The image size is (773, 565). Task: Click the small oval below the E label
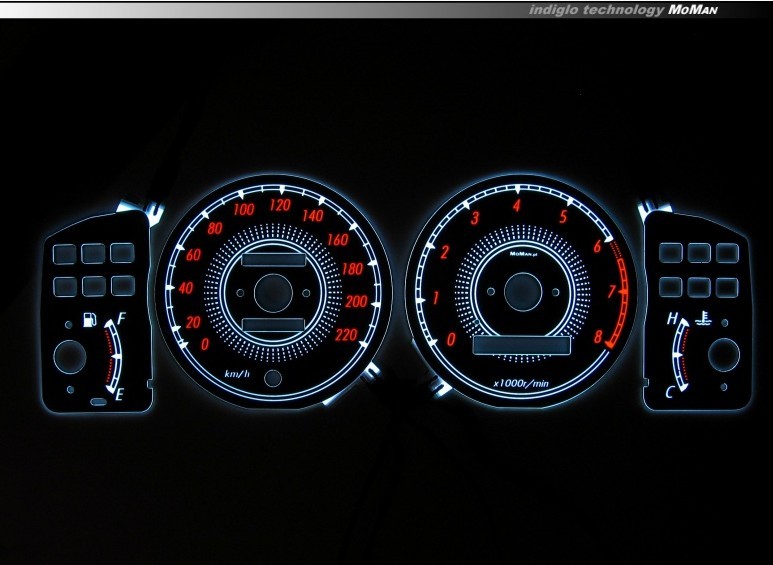point(99,401)
